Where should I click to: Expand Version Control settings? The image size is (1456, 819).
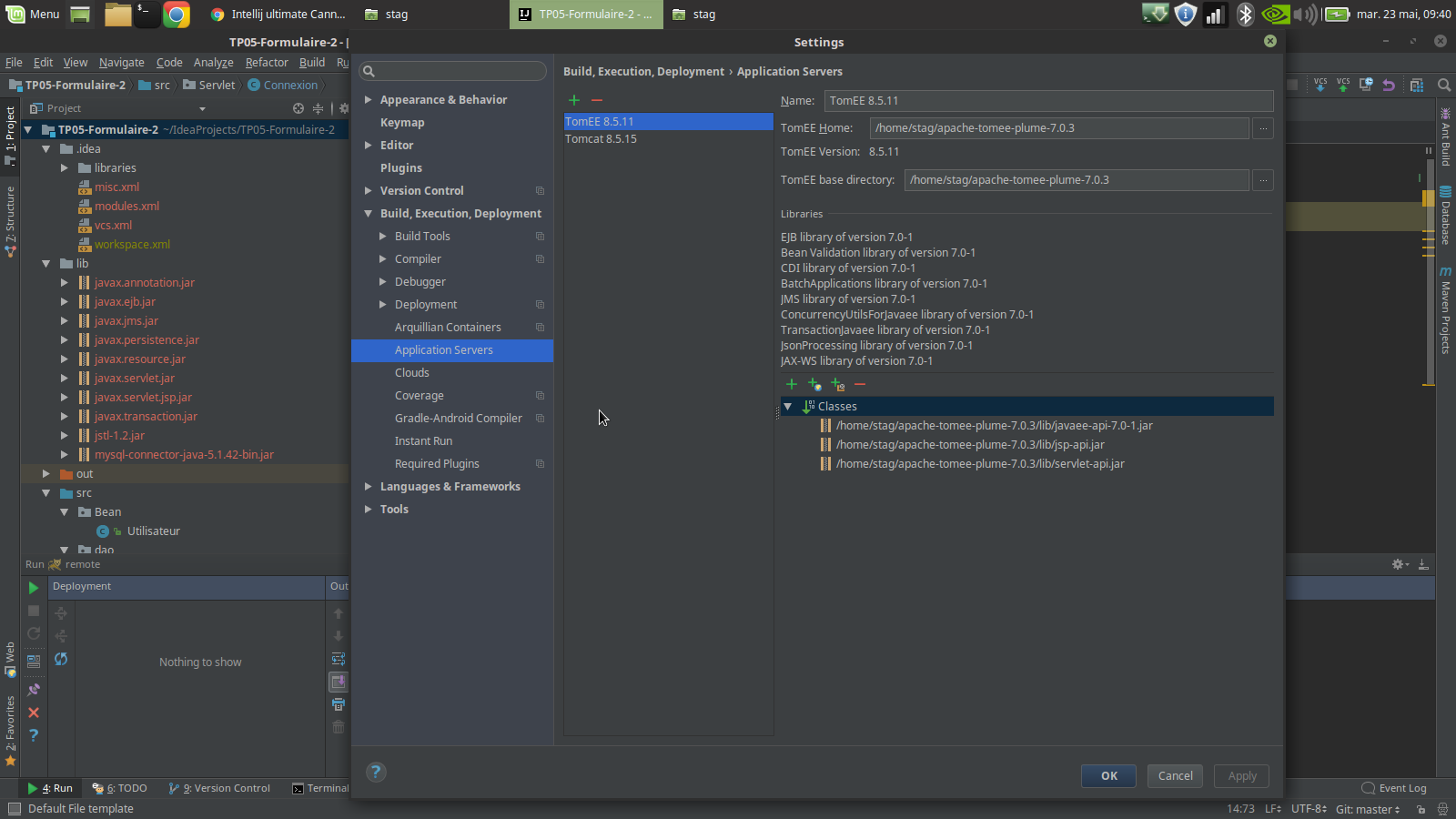369,191
